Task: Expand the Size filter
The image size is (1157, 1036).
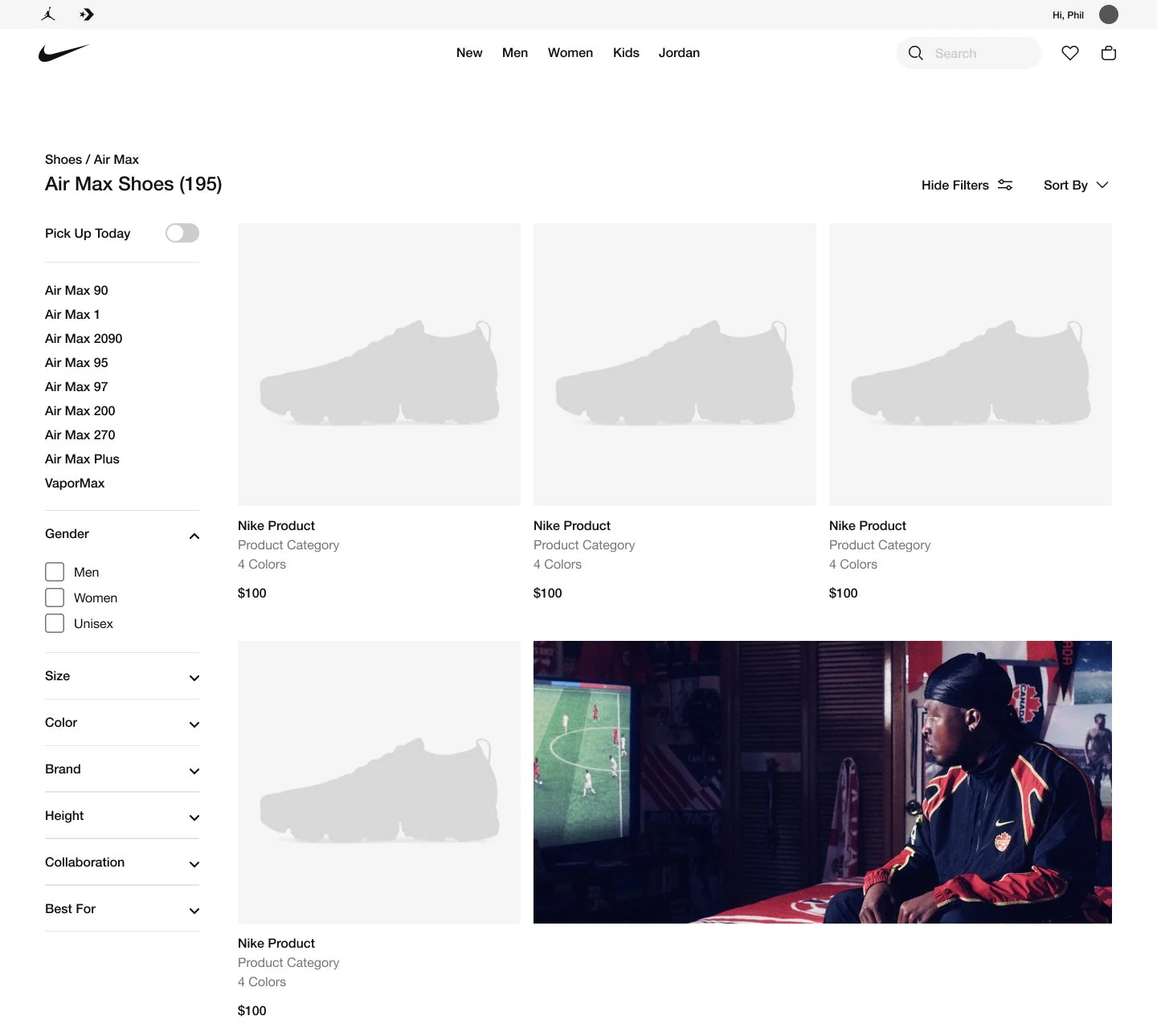Action: 122,676
